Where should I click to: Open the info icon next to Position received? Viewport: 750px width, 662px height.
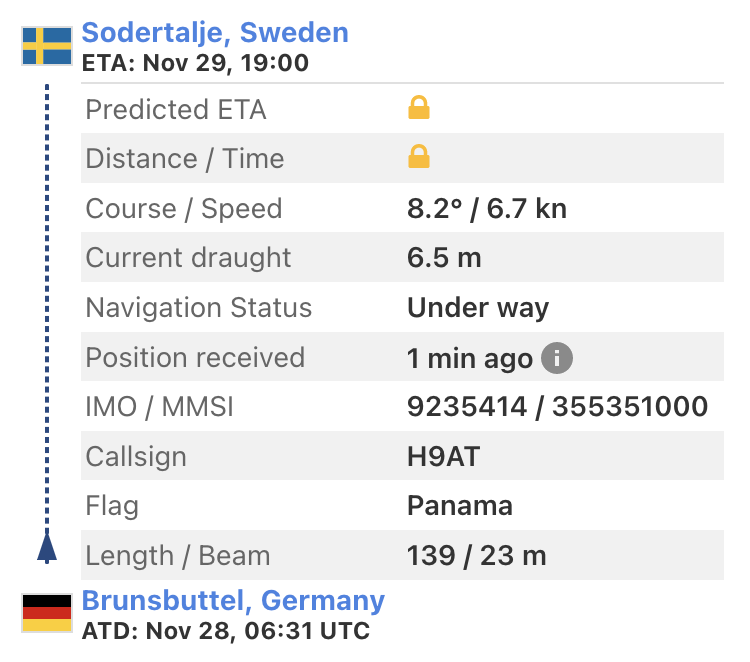coord(557,358)
